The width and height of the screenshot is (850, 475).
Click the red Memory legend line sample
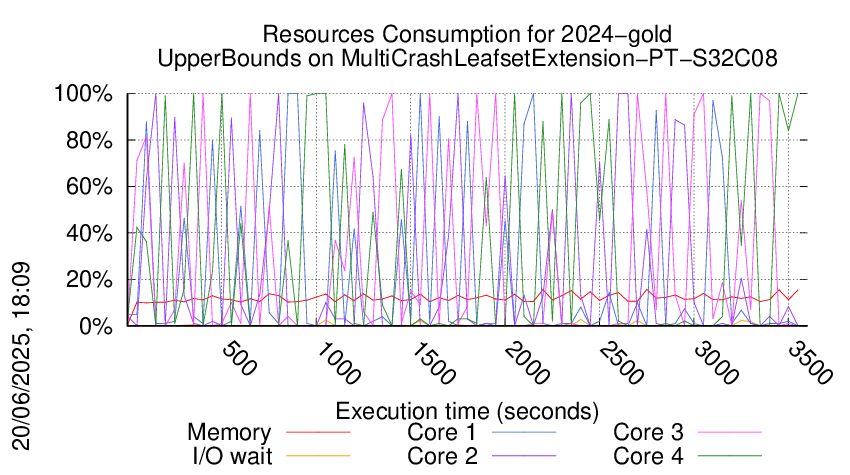coord(318,432)
